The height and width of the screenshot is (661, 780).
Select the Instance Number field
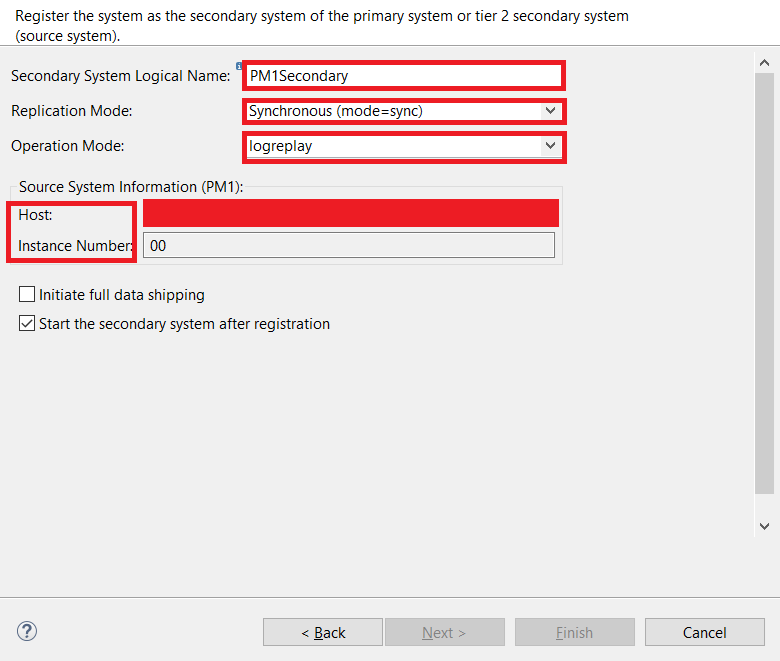348,245
